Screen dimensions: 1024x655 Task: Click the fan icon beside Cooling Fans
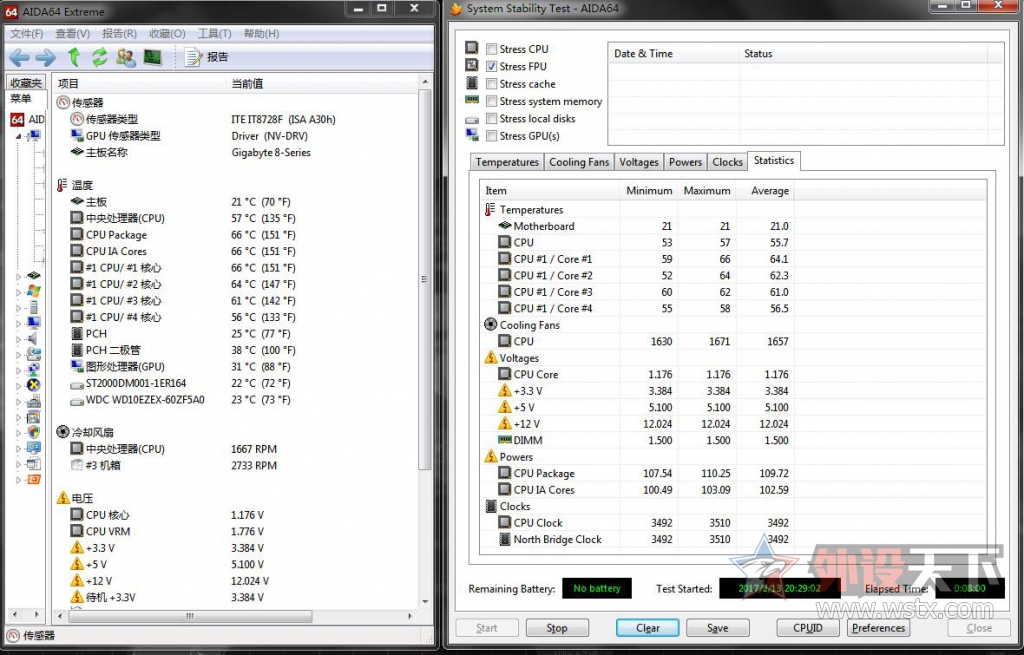(x=490, y=324)
